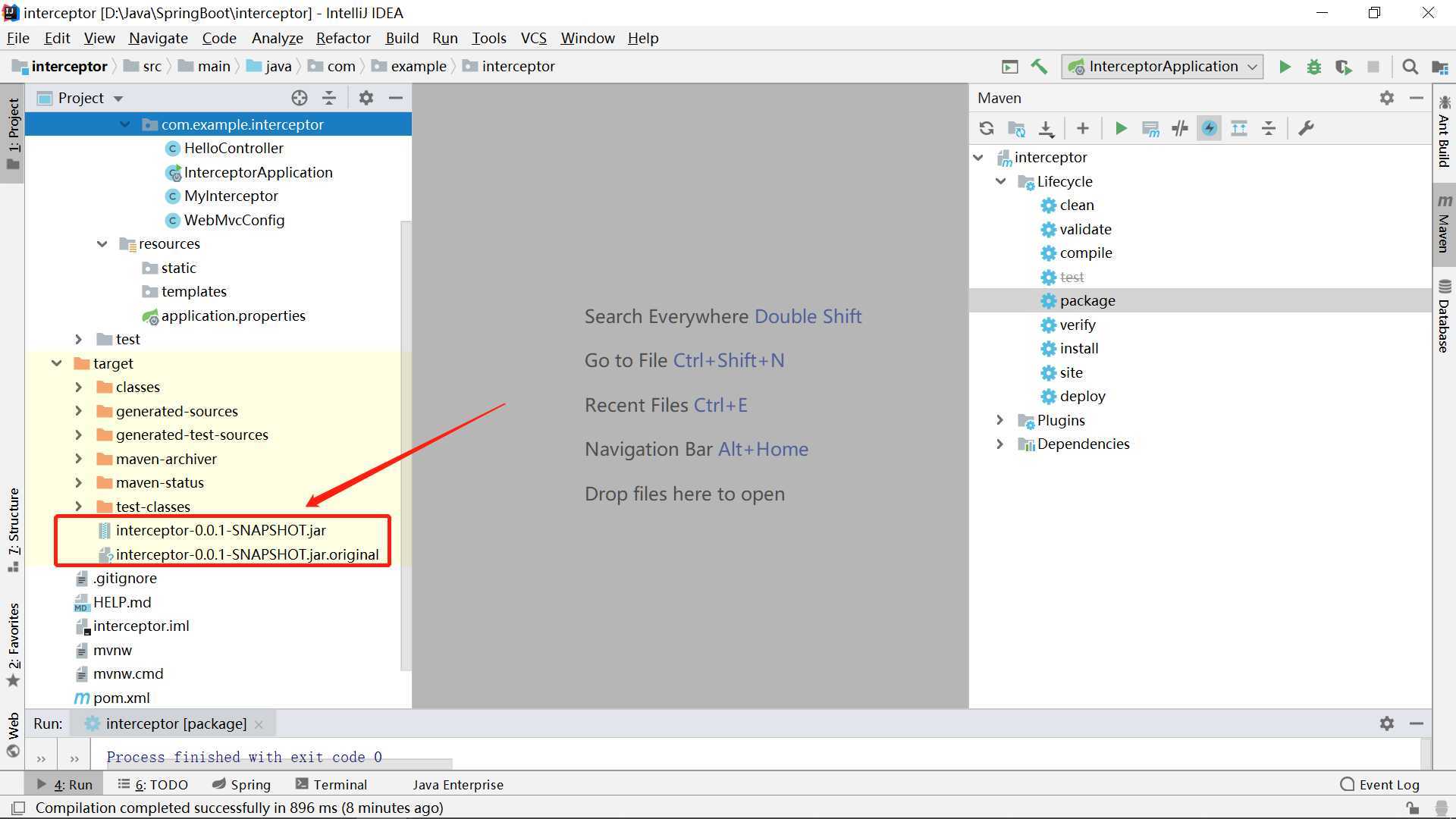
Task: Click breadcrumb 'example' in navigation bar
Action: [x=419, y=67]
